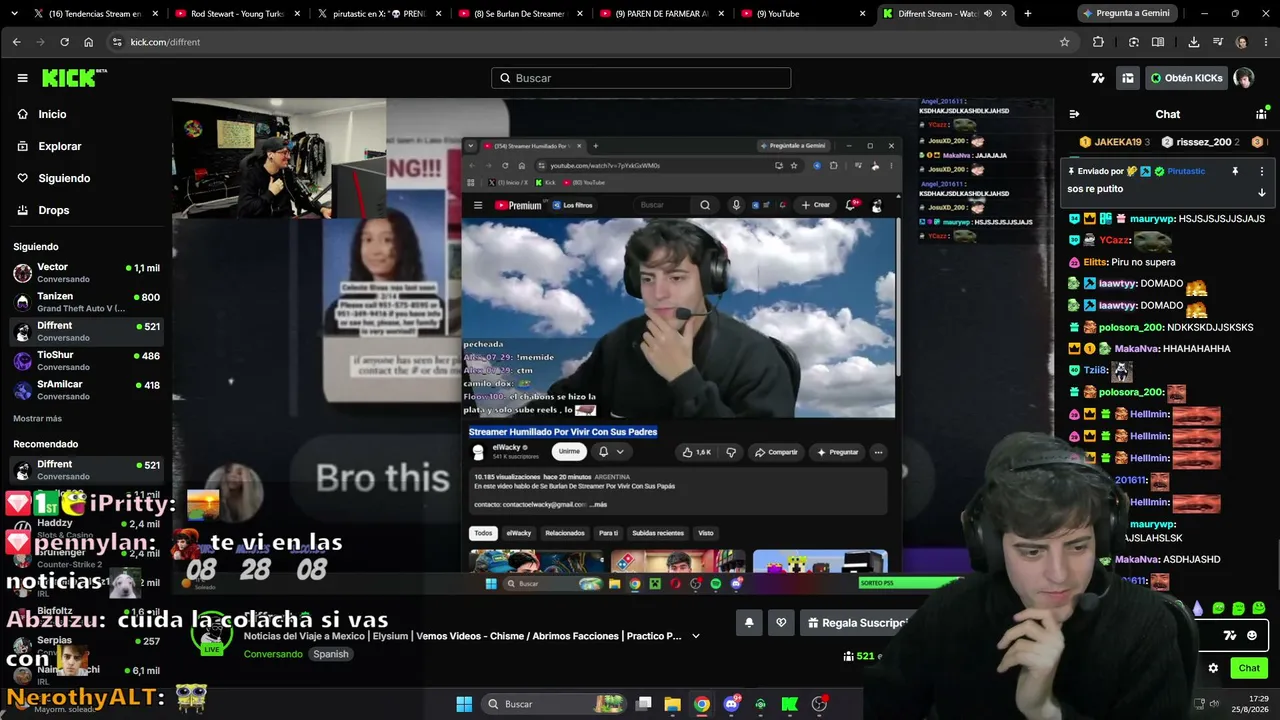Click the streamer avatar with LIVE badge

click(213, 633)
